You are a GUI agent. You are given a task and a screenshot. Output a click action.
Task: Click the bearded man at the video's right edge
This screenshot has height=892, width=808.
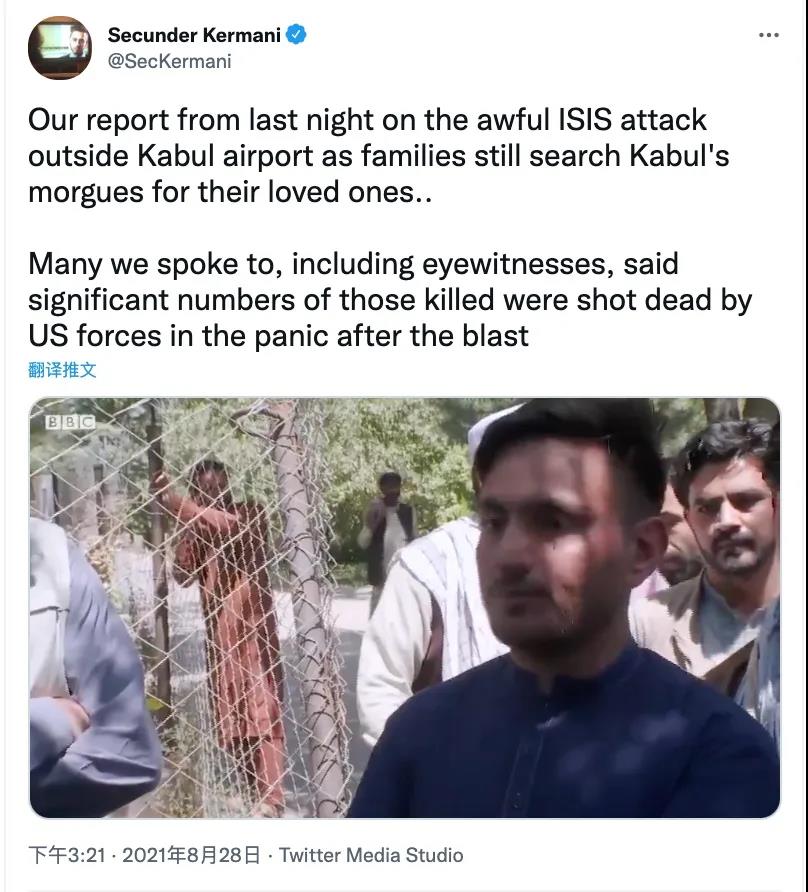[x=723, y=569]
